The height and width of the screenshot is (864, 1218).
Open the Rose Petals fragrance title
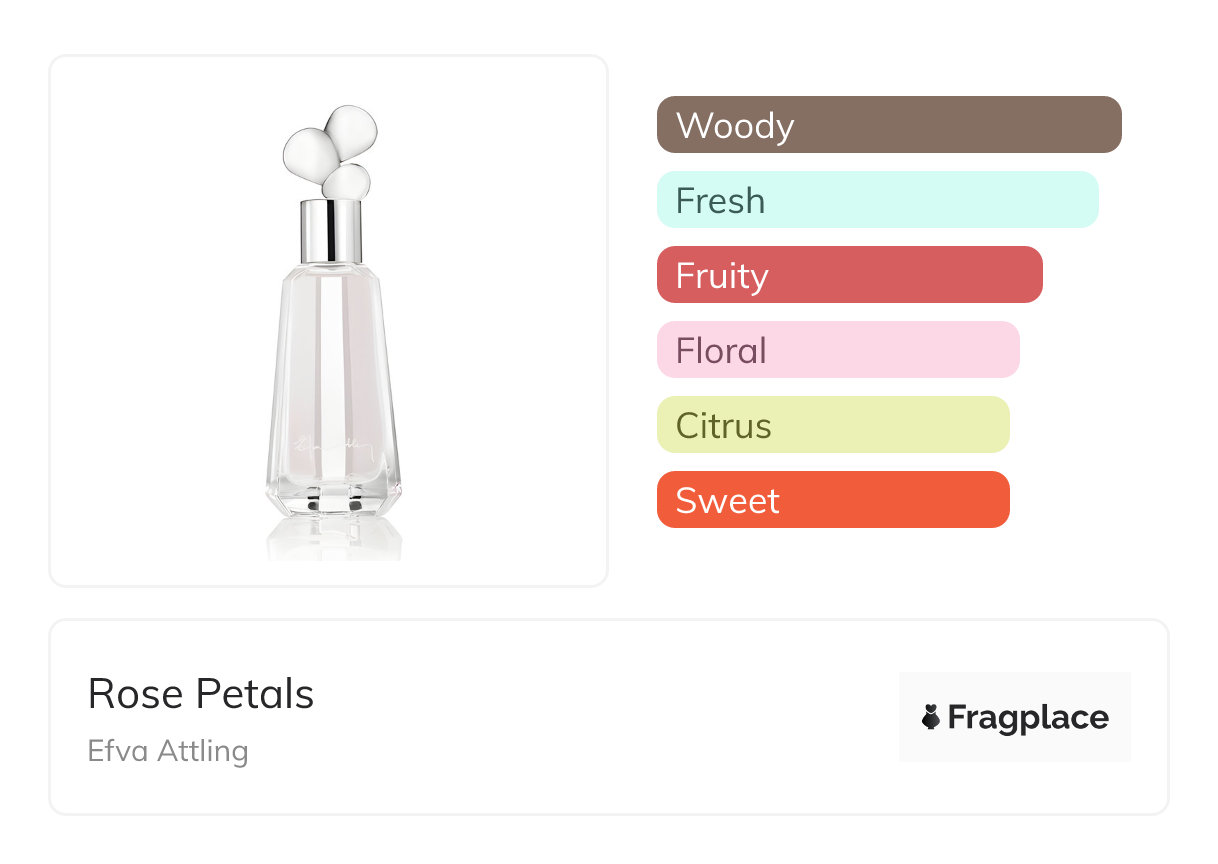(201, 694)
